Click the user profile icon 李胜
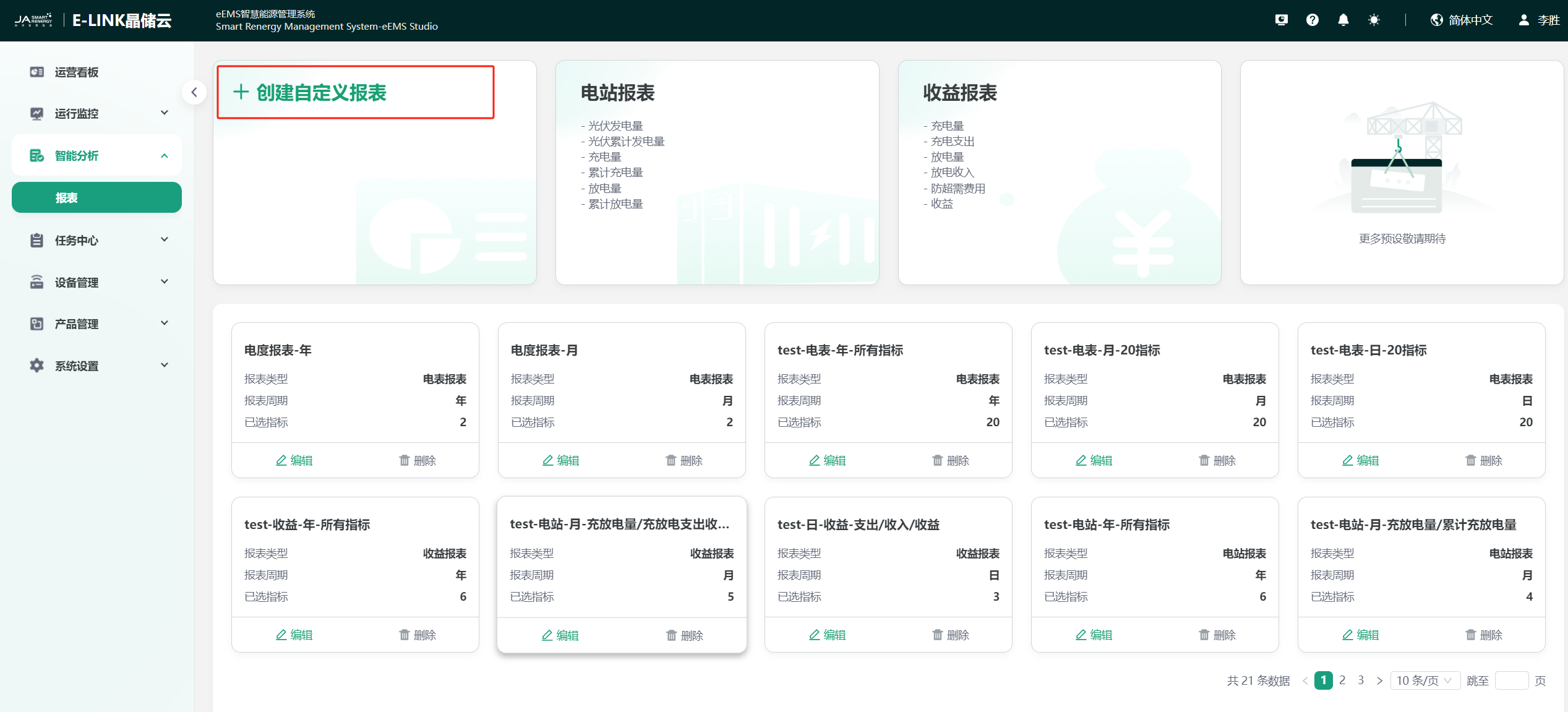Screen dimensions: 1568x712 [x=1523, y=20]
